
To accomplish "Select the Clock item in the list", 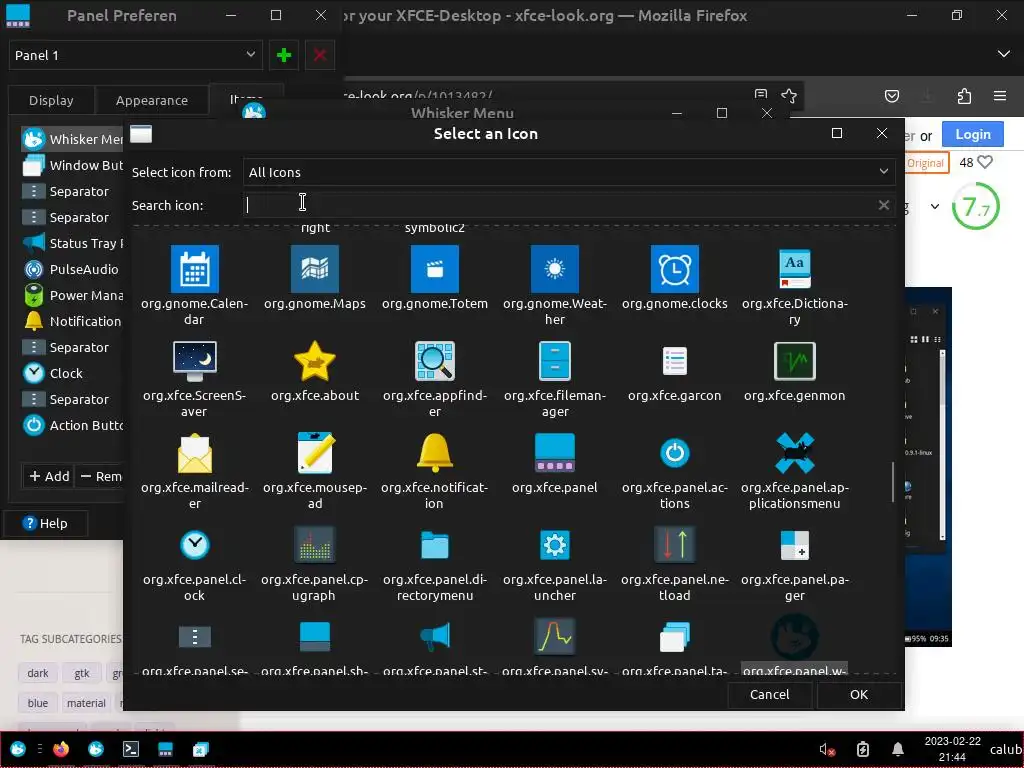I will 72,373.
